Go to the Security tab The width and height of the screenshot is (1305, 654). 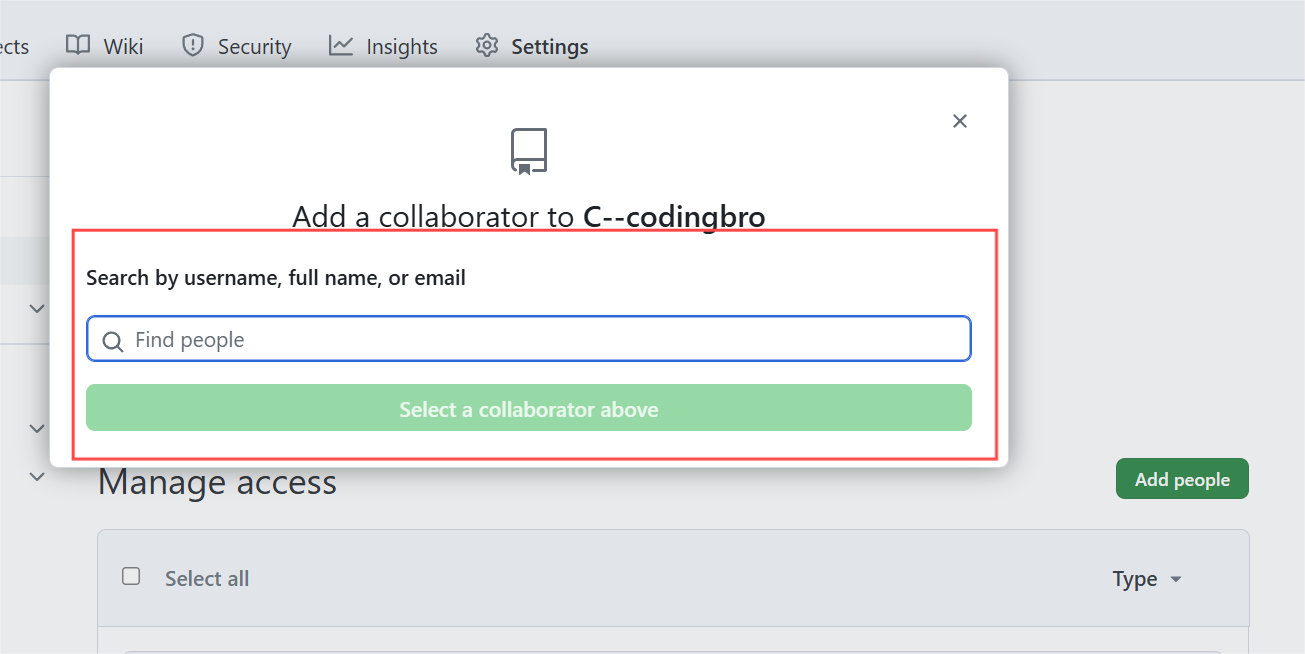coord(237,46)
